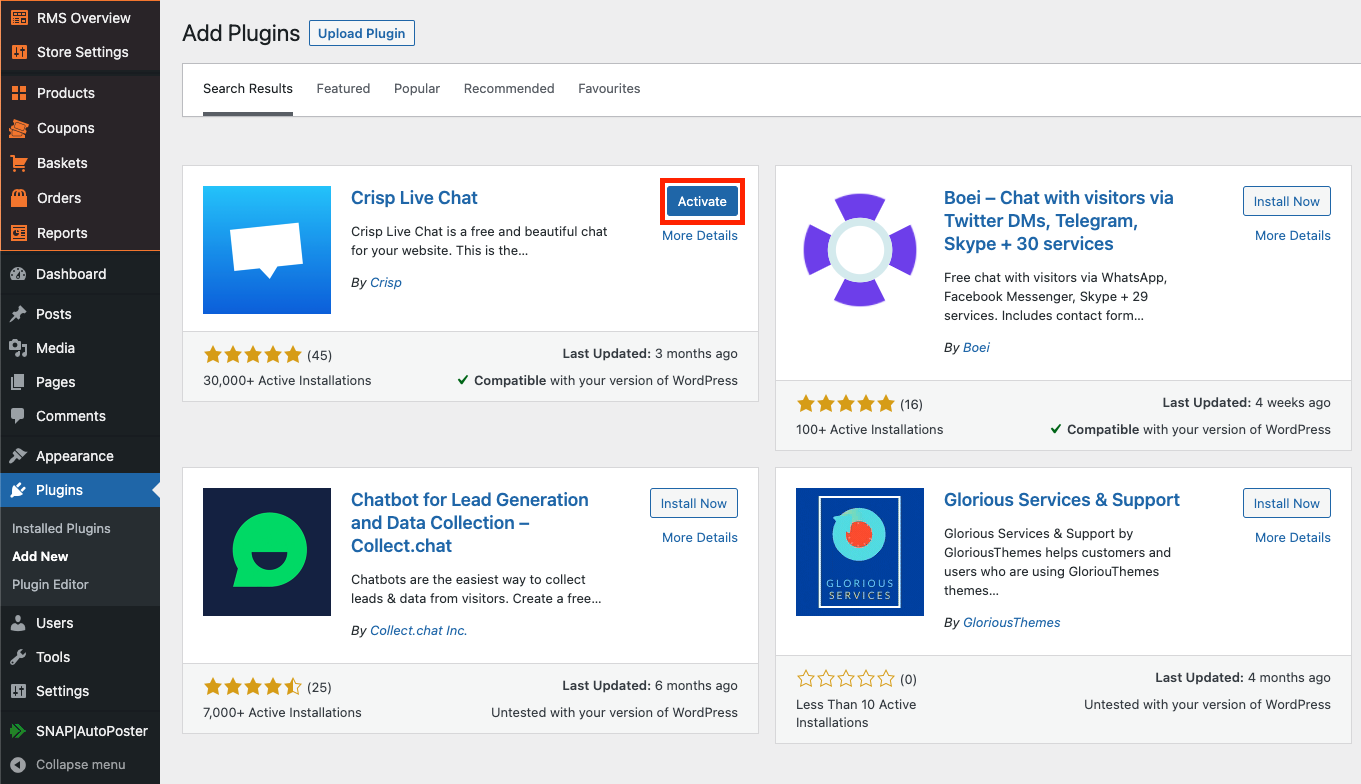1361x784 pixels.
Task: Click the Coupons ticket icon
Action: tap(19, 128)
